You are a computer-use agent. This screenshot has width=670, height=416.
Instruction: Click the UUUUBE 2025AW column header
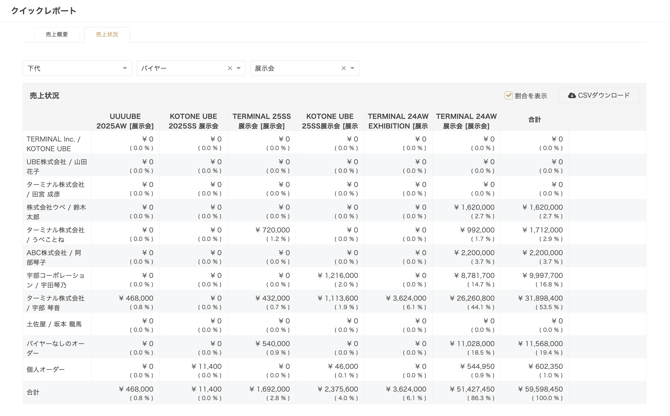click(125, 121)
